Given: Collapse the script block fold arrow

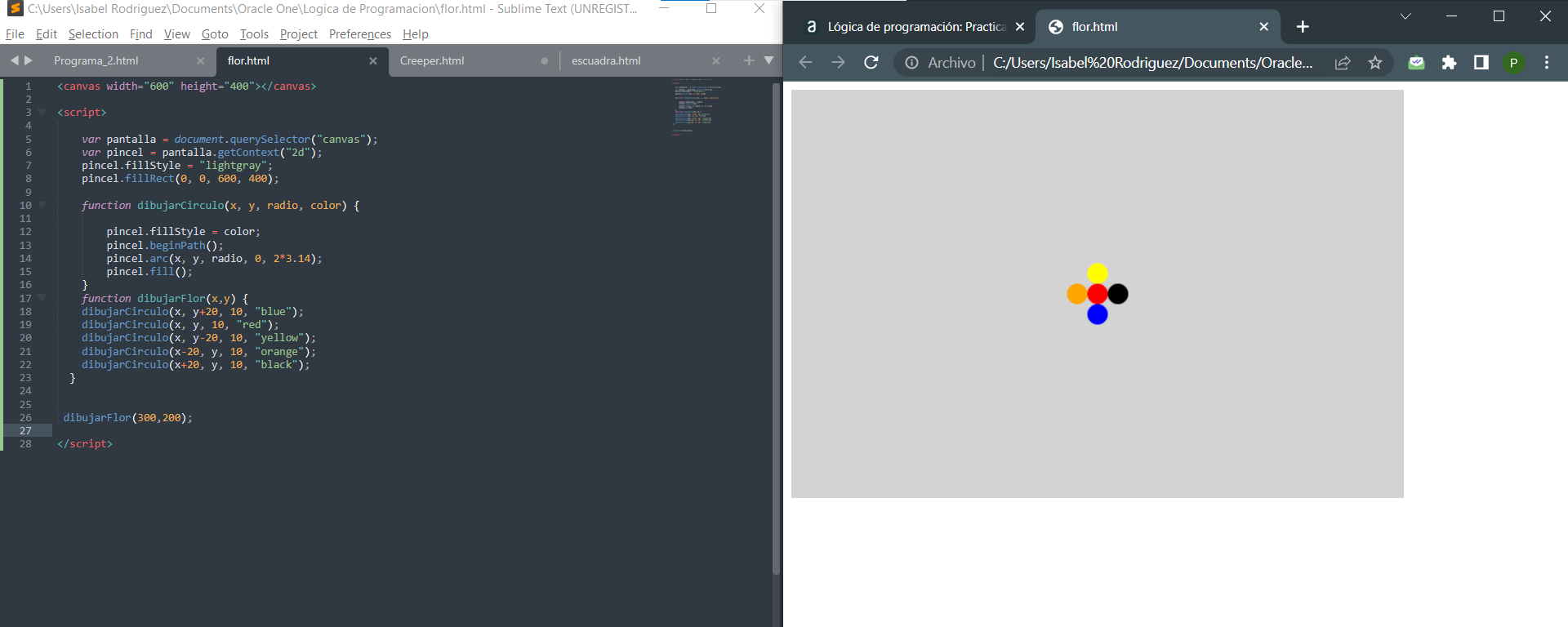Looking at the screenshot, I should coord(42,112).
